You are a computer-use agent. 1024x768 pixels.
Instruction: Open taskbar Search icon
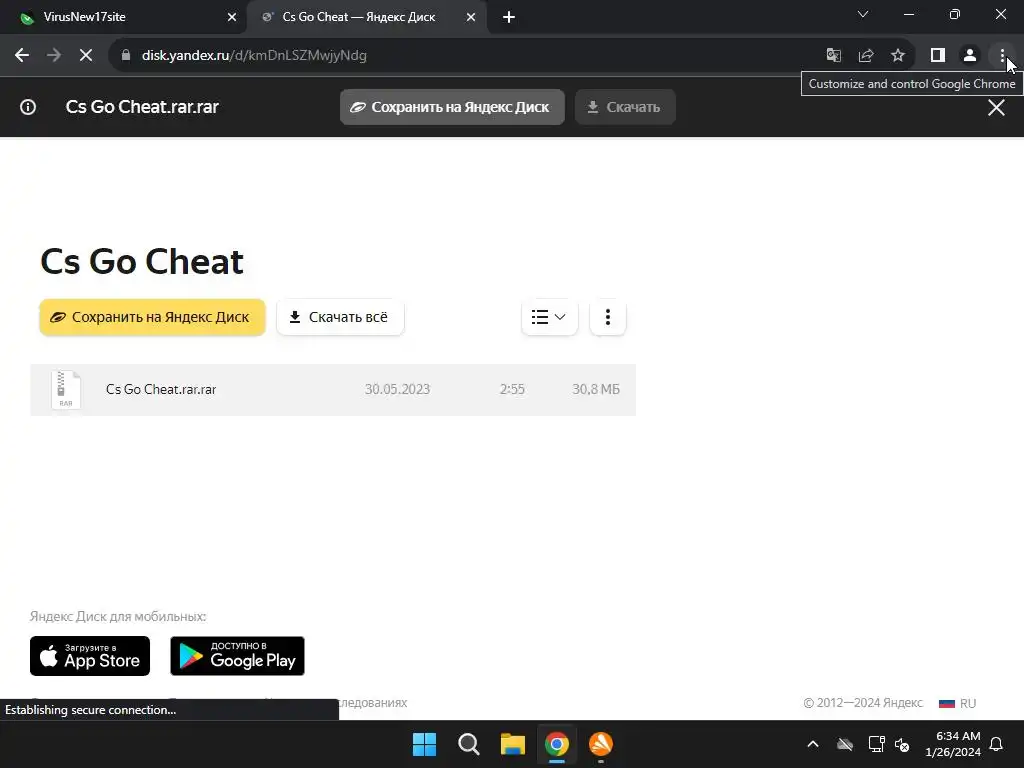469,744
